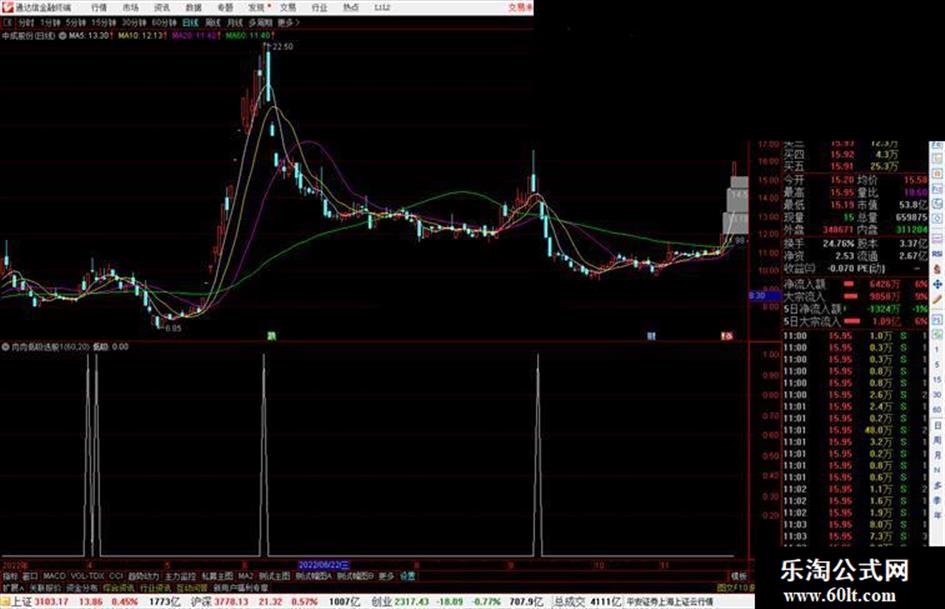
Task: Click the 净流入额 row value
Action: click(885, 284)
